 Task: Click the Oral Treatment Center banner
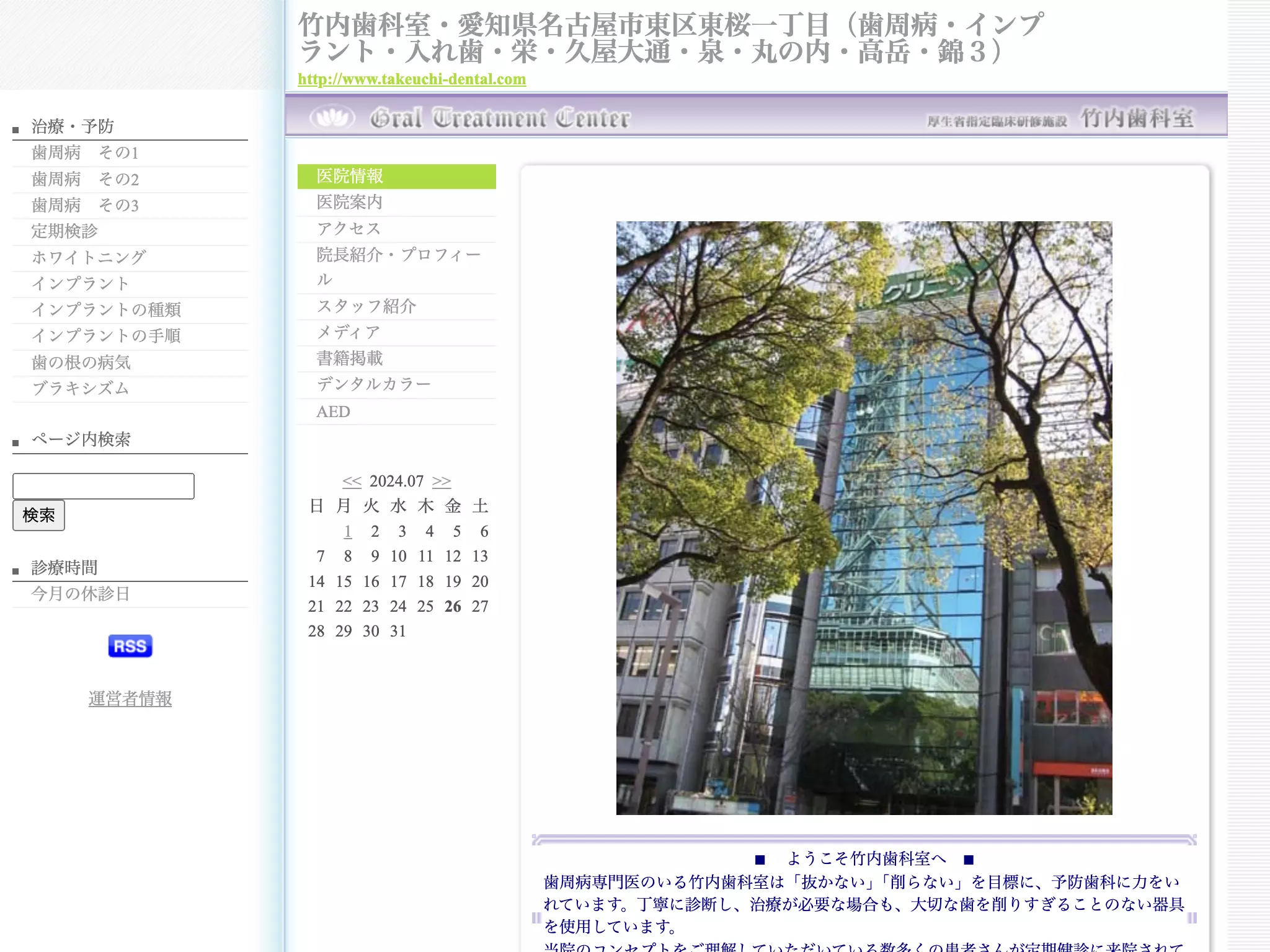pyautogui.click(x=756, y=116)
